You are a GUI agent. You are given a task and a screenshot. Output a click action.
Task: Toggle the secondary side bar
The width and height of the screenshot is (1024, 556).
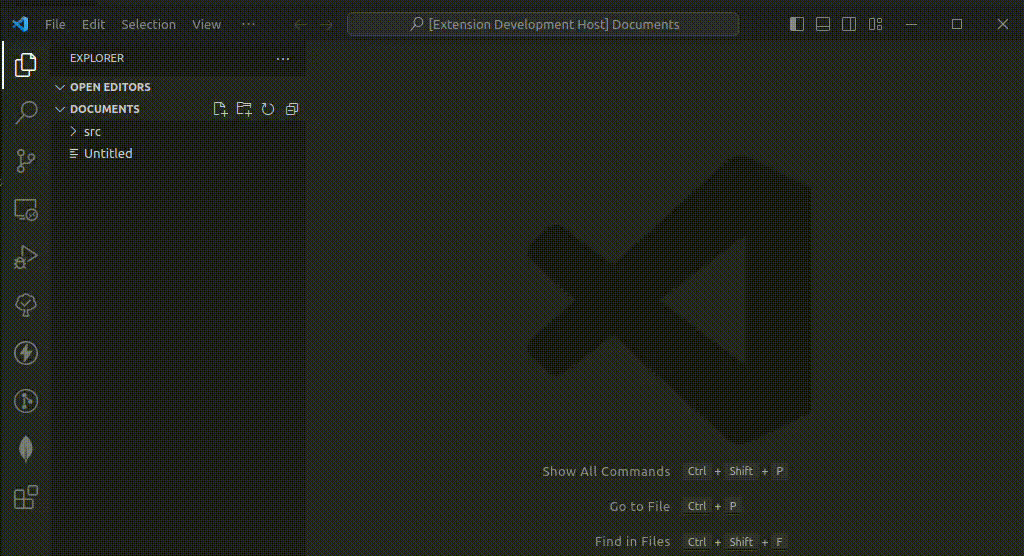coord(849,24)
